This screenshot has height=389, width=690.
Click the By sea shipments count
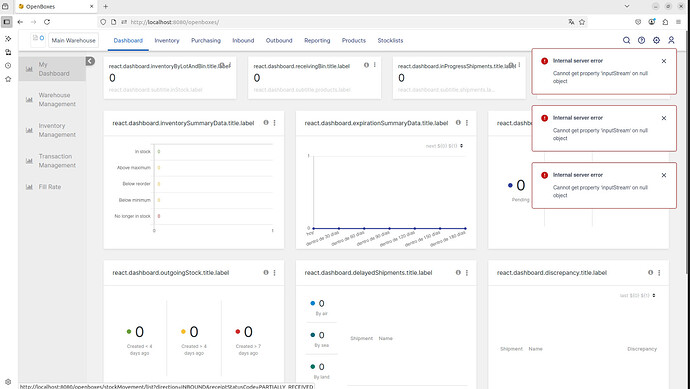tap(321, 335)
